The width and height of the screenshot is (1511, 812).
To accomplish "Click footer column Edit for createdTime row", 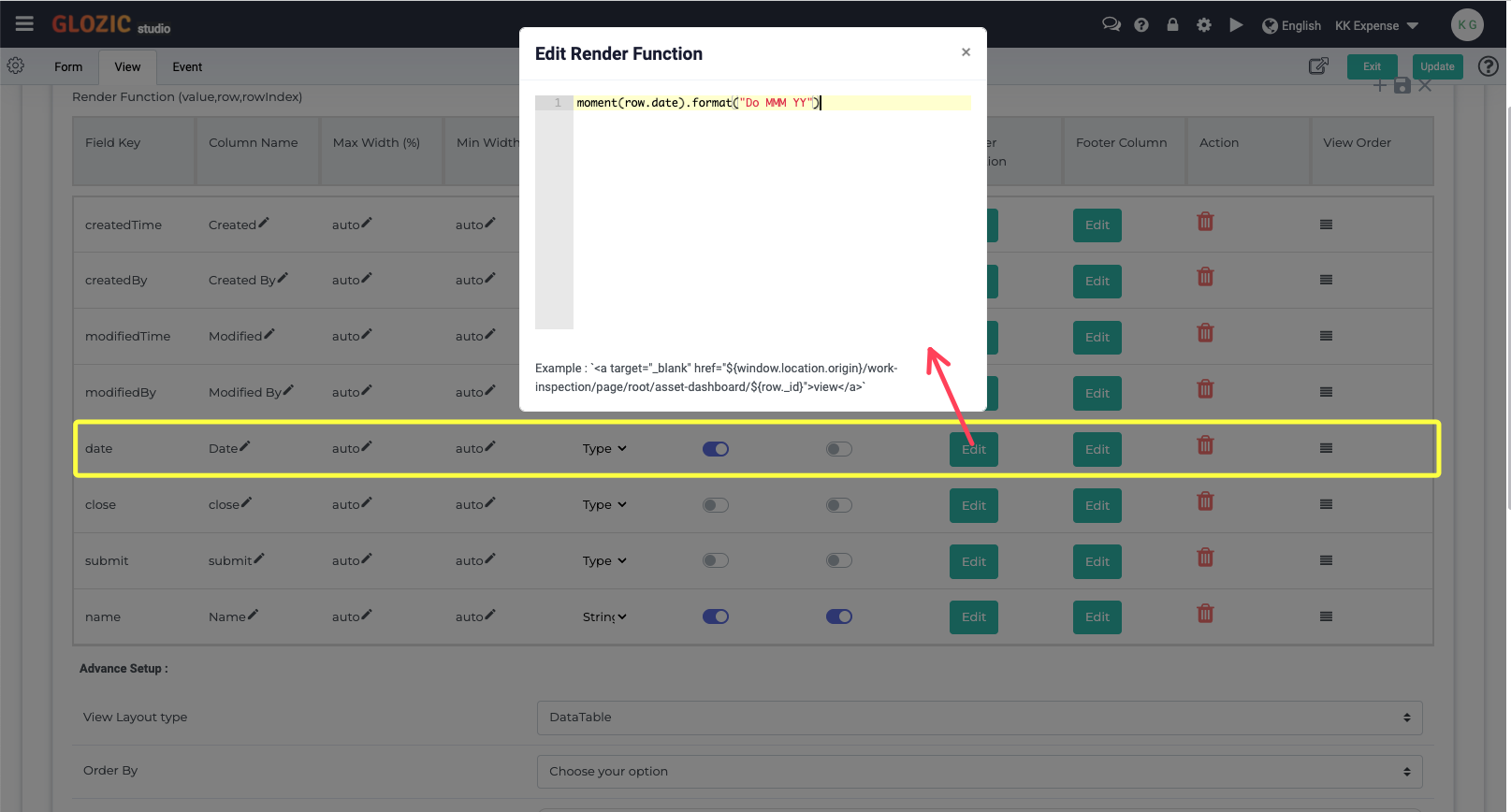I will pyautogui.click(x=1097, y=225).
